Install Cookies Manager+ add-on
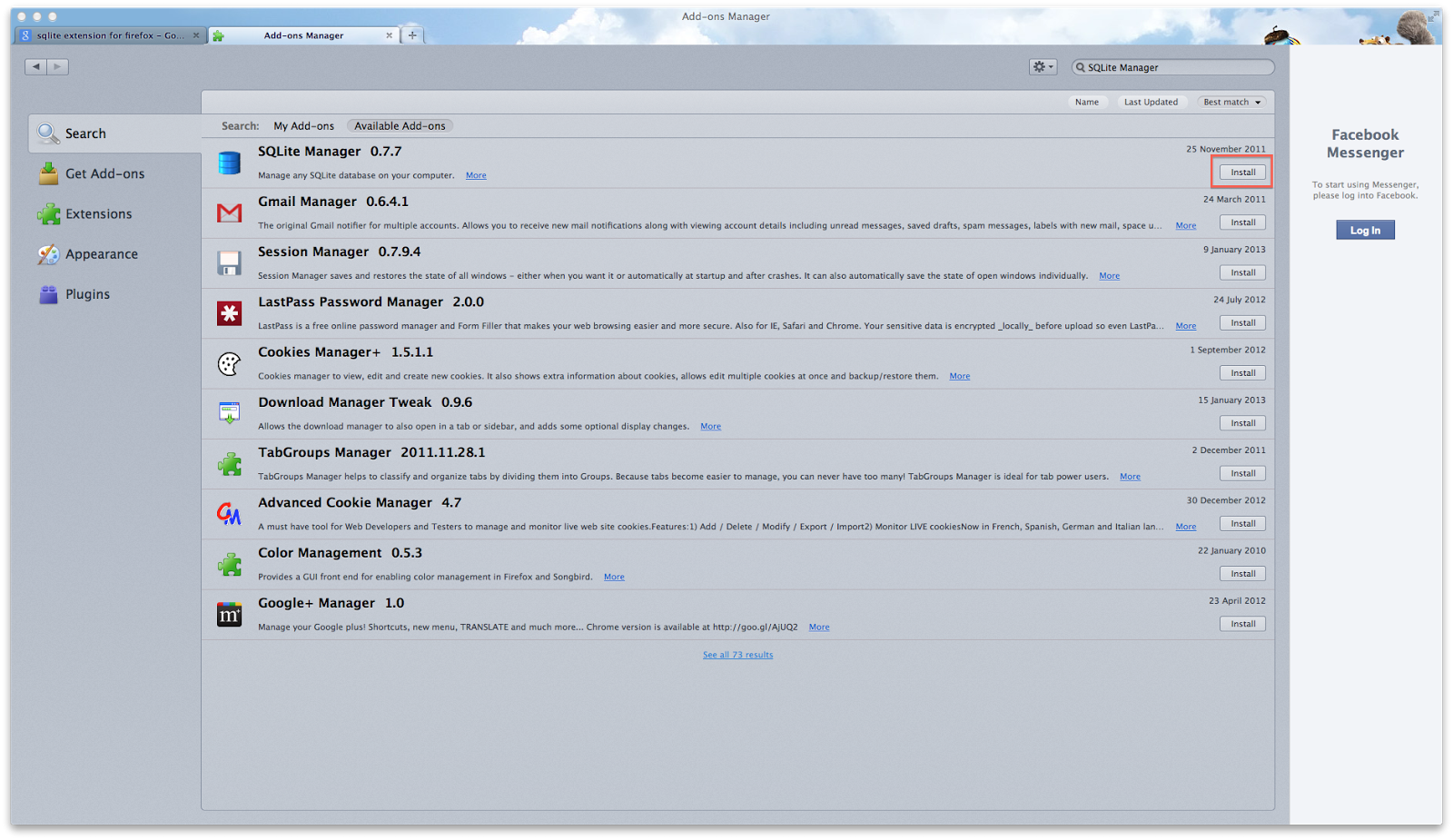Image resolution: width=1453 pixels, height=840 pixels. point(1242,373)
